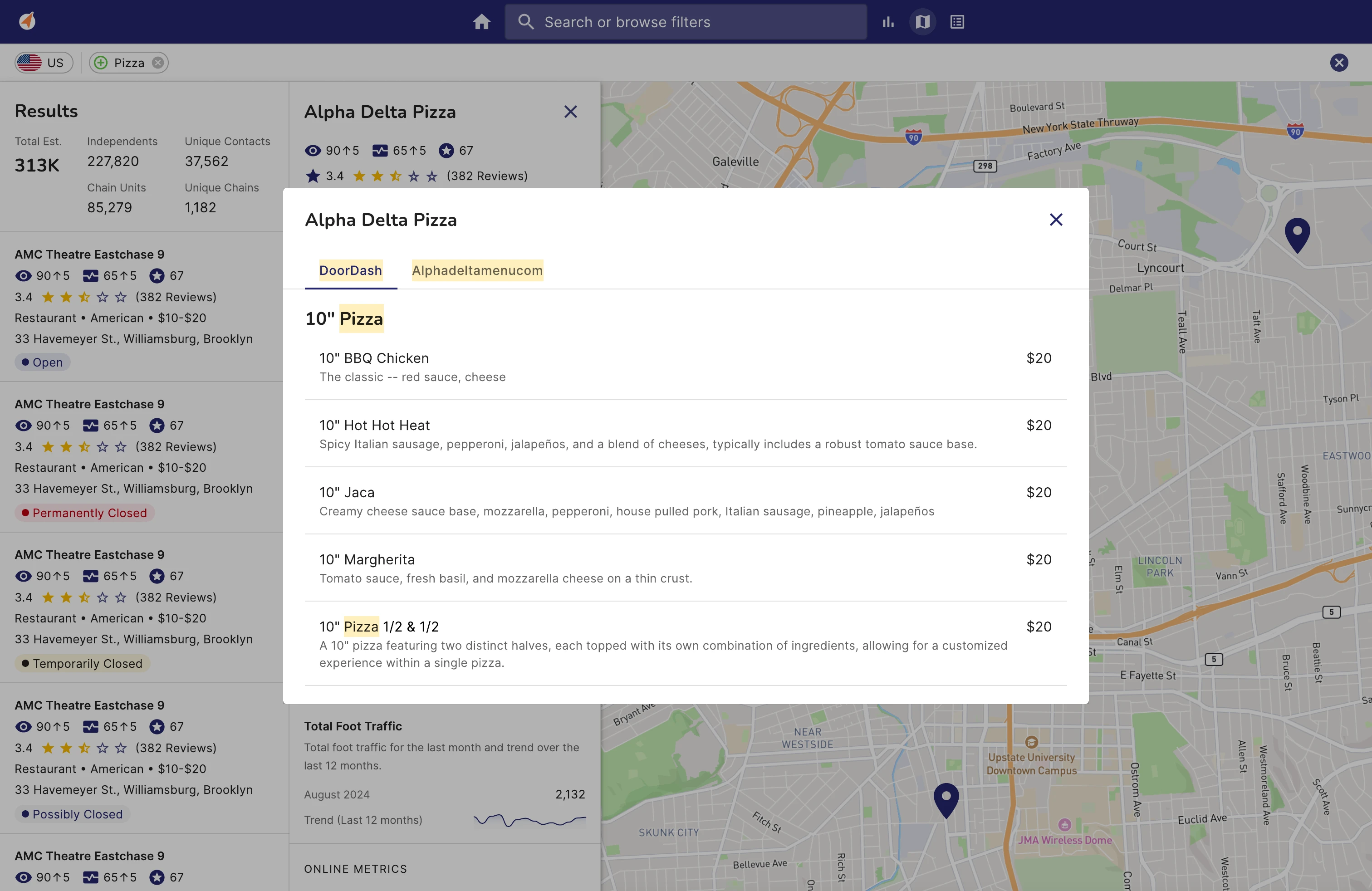Viewport: 1372px width, 891px height.
Task: Click the star badge icon on Permanently Closed result
Action: [x=157, y=426]
